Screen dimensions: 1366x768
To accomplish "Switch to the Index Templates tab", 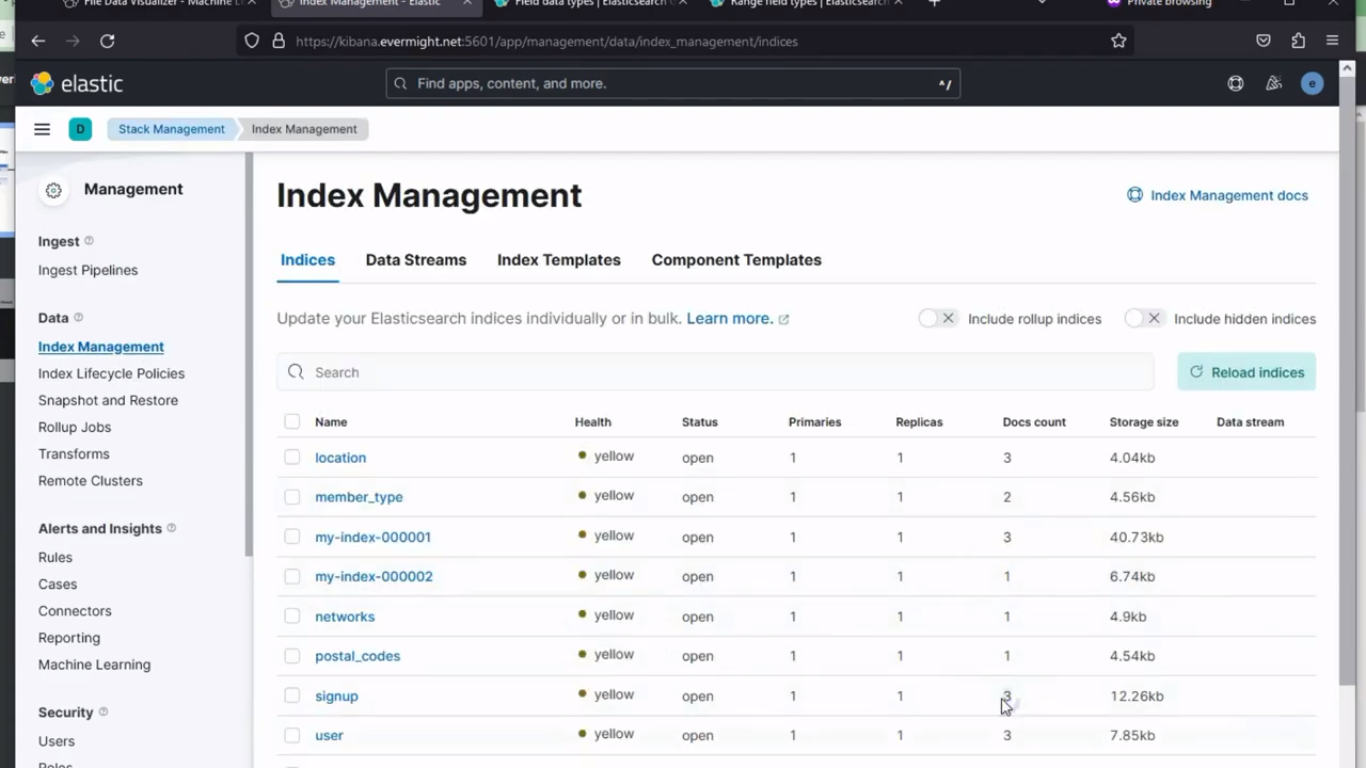I will click(x=559, y=260).
